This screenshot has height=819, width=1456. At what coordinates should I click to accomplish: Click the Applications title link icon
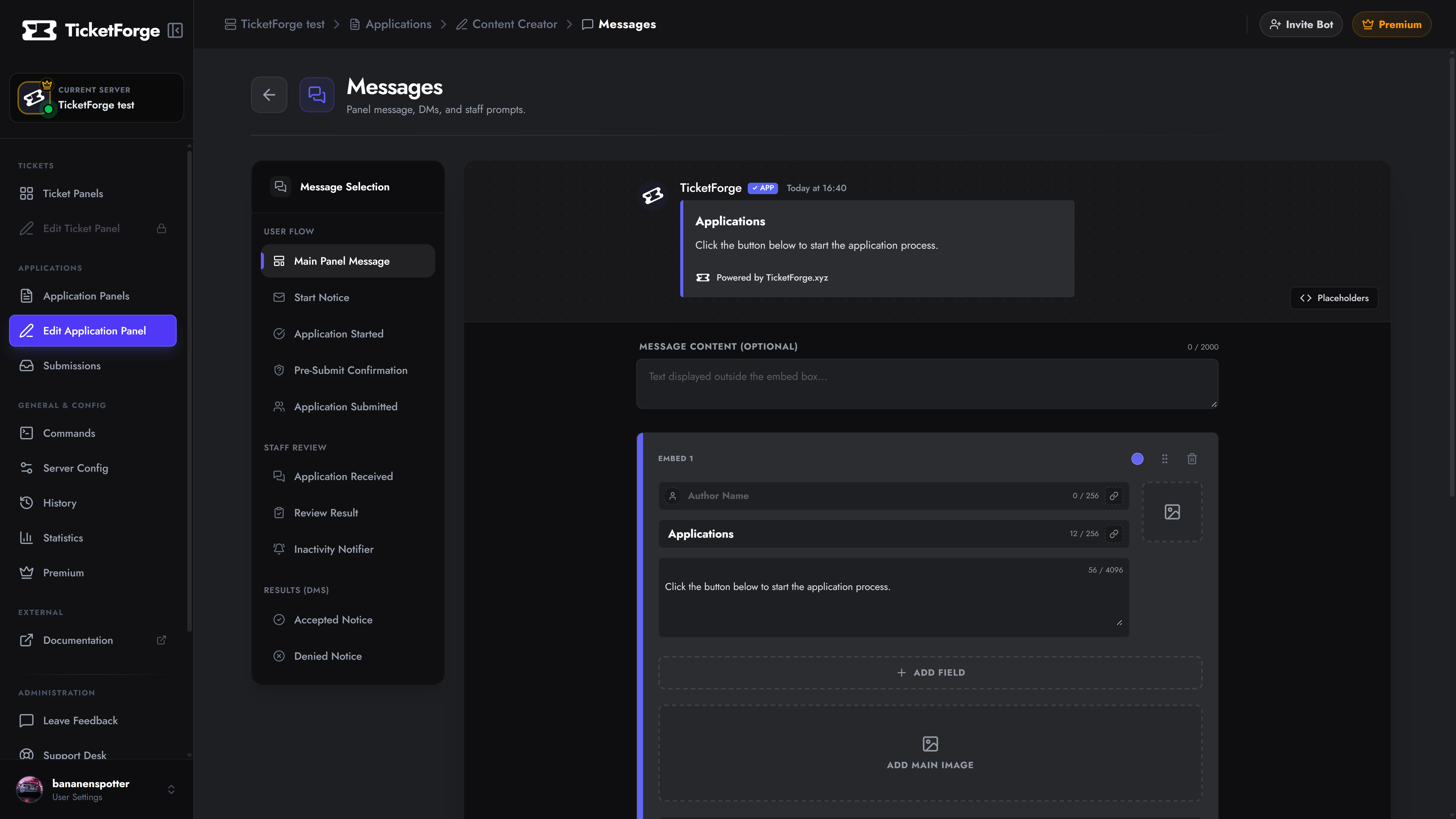(1114, 534)
